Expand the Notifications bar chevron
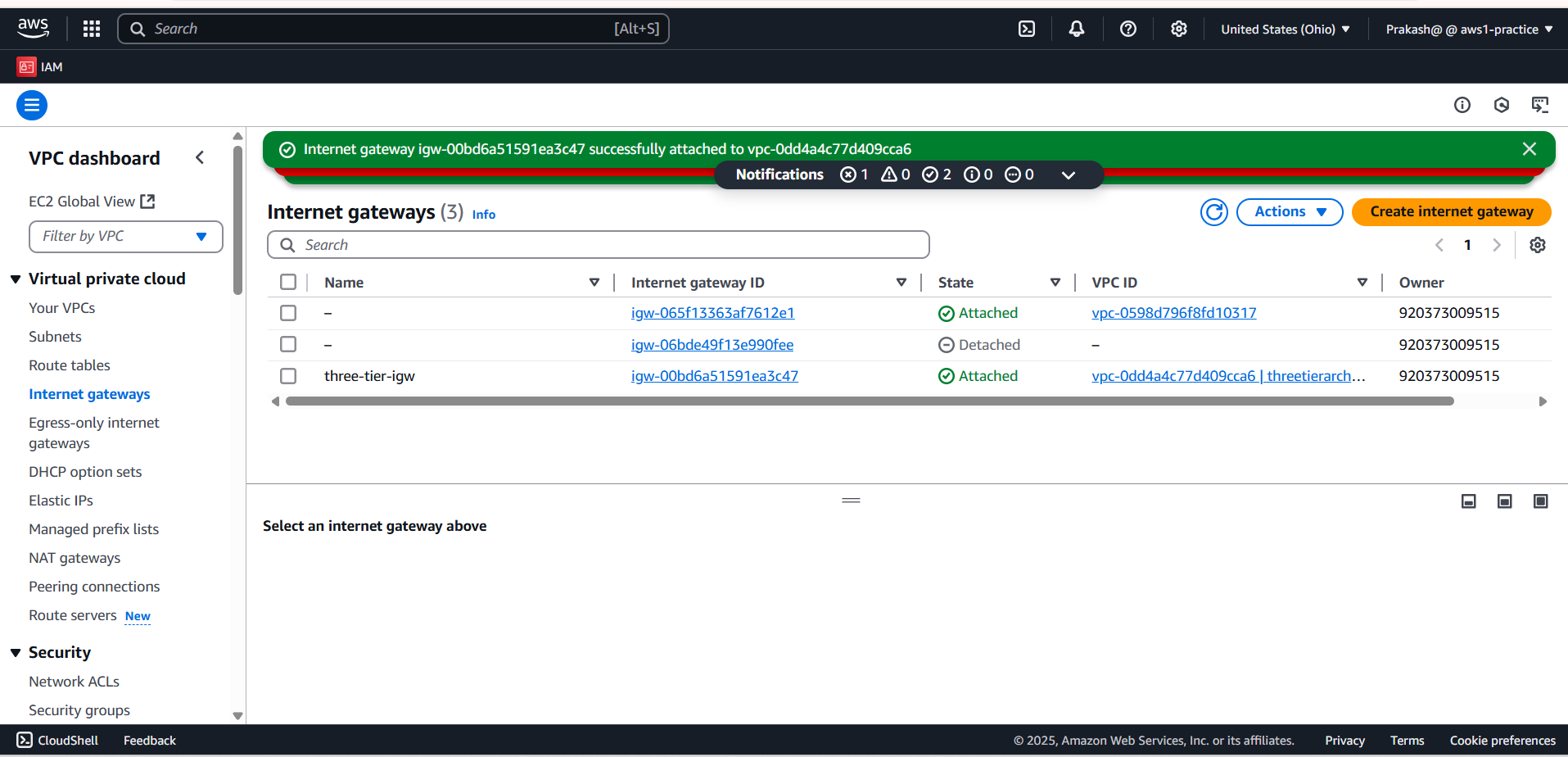 (x=1069, y=175)
